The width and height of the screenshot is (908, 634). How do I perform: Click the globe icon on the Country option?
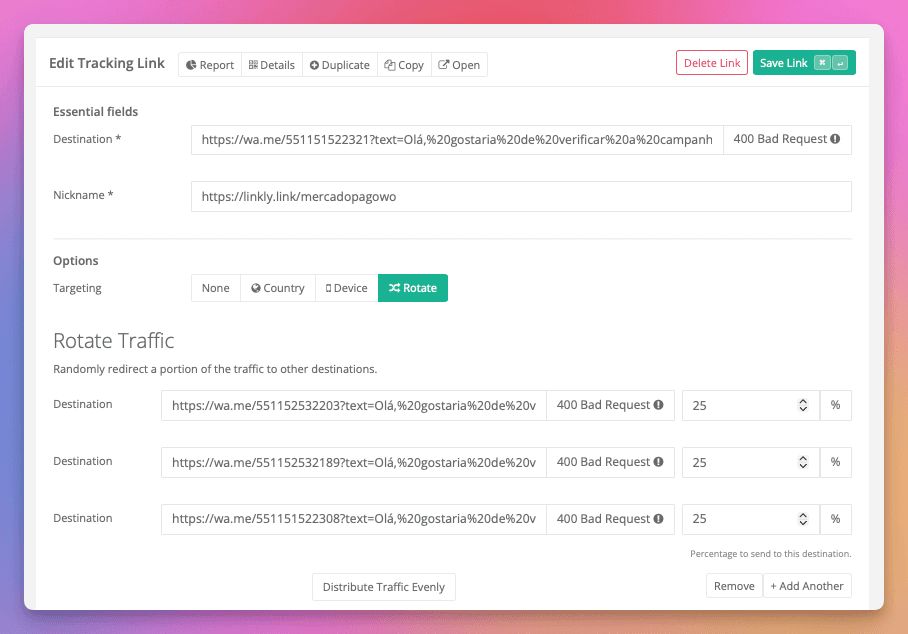click(x=256, y=288)
